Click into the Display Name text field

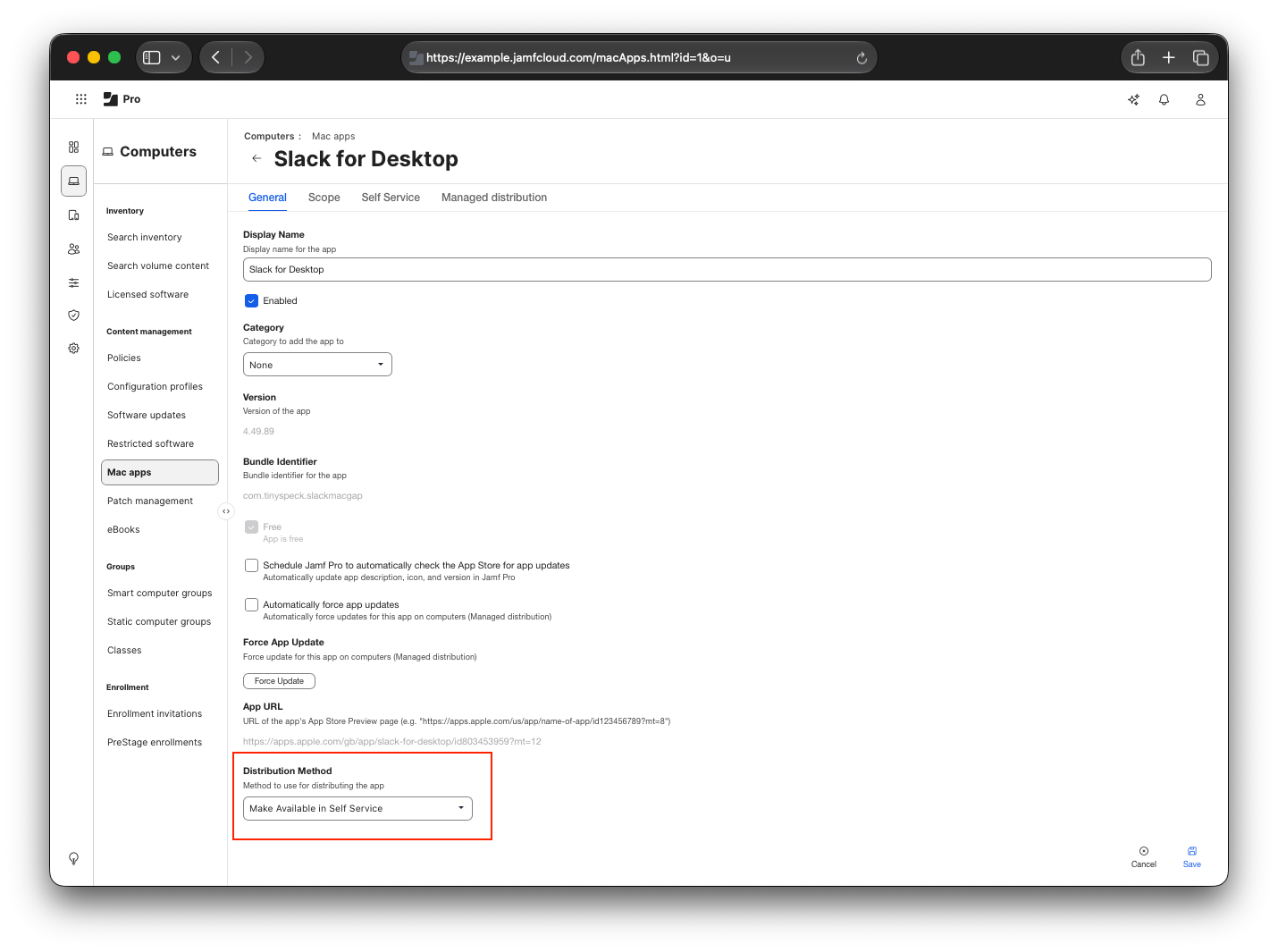tap(727, 269)
